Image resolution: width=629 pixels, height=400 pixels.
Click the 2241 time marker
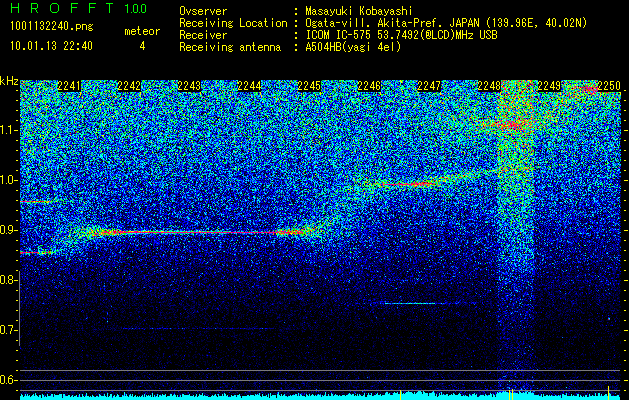click(x=69, y=86)
